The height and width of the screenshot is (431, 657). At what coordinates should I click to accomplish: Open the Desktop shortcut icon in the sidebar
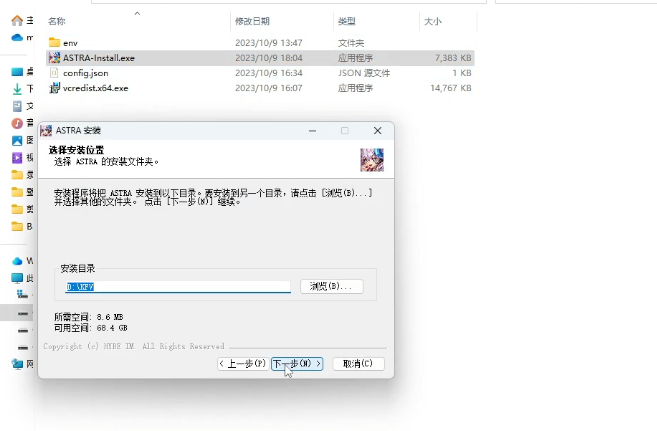[17, 72]
